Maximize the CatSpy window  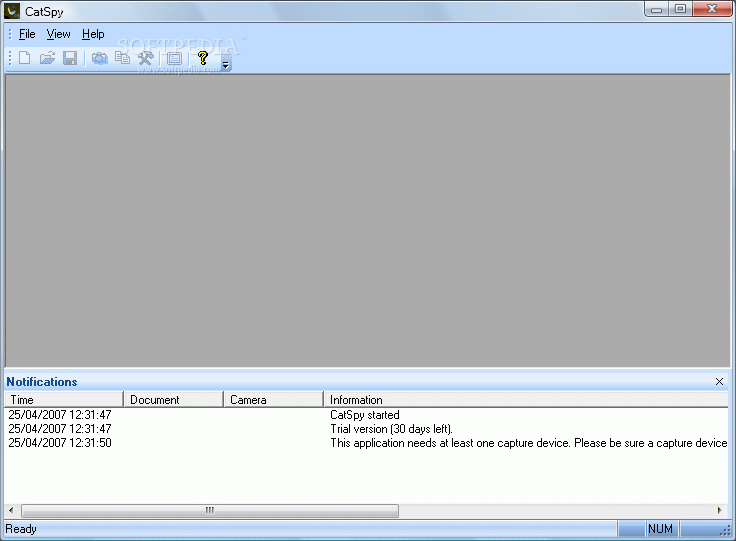(x=680, y=9)
